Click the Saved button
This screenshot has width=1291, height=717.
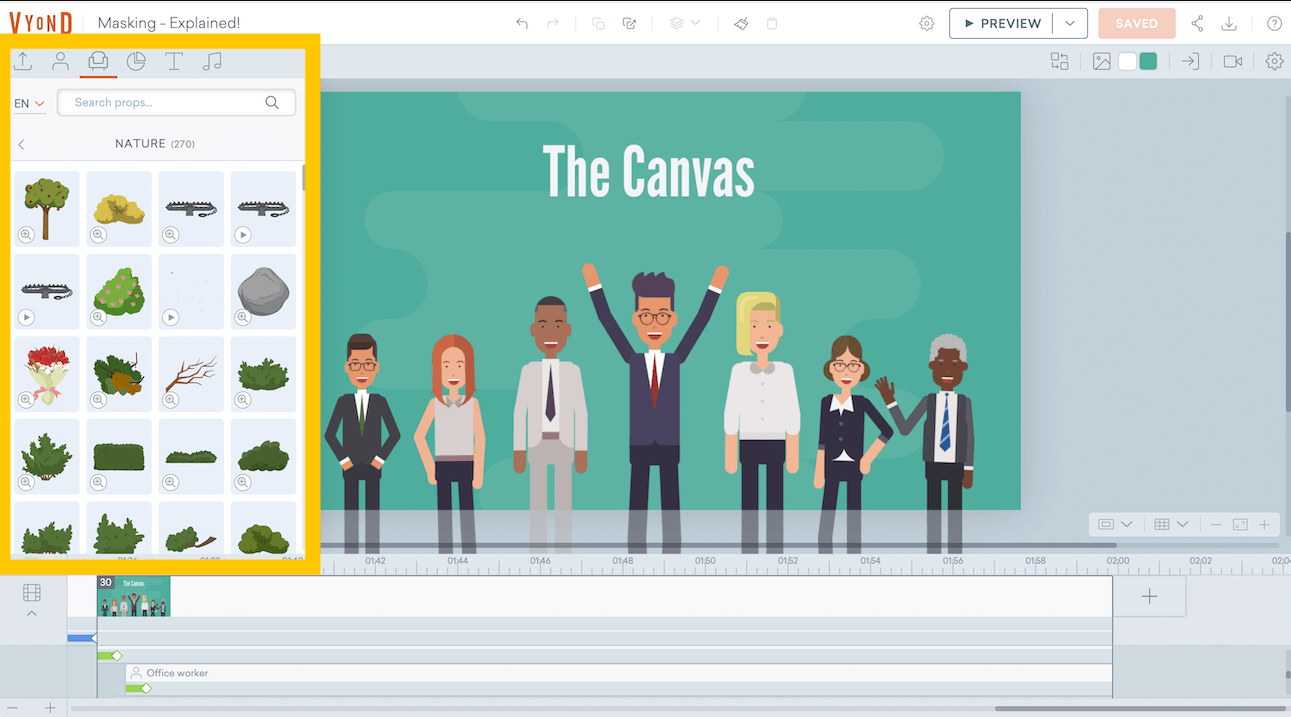[1136, 23]
